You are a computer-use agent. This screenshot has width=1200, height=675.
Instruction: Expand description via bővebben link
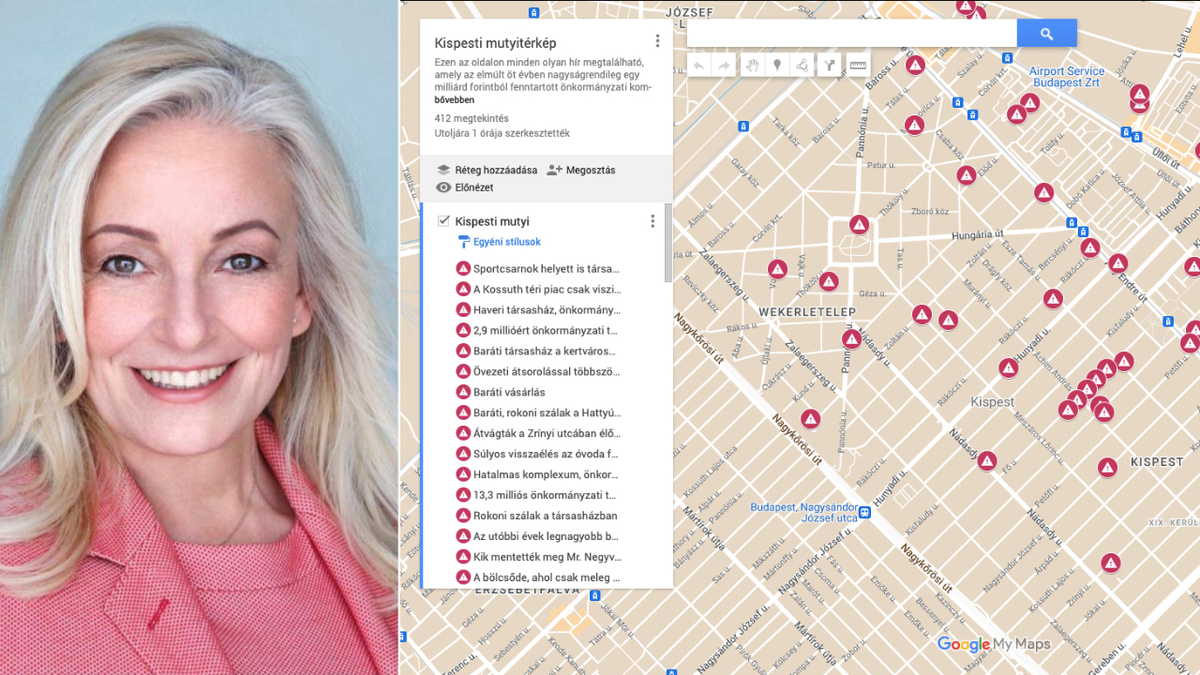(x=454, y=100)
